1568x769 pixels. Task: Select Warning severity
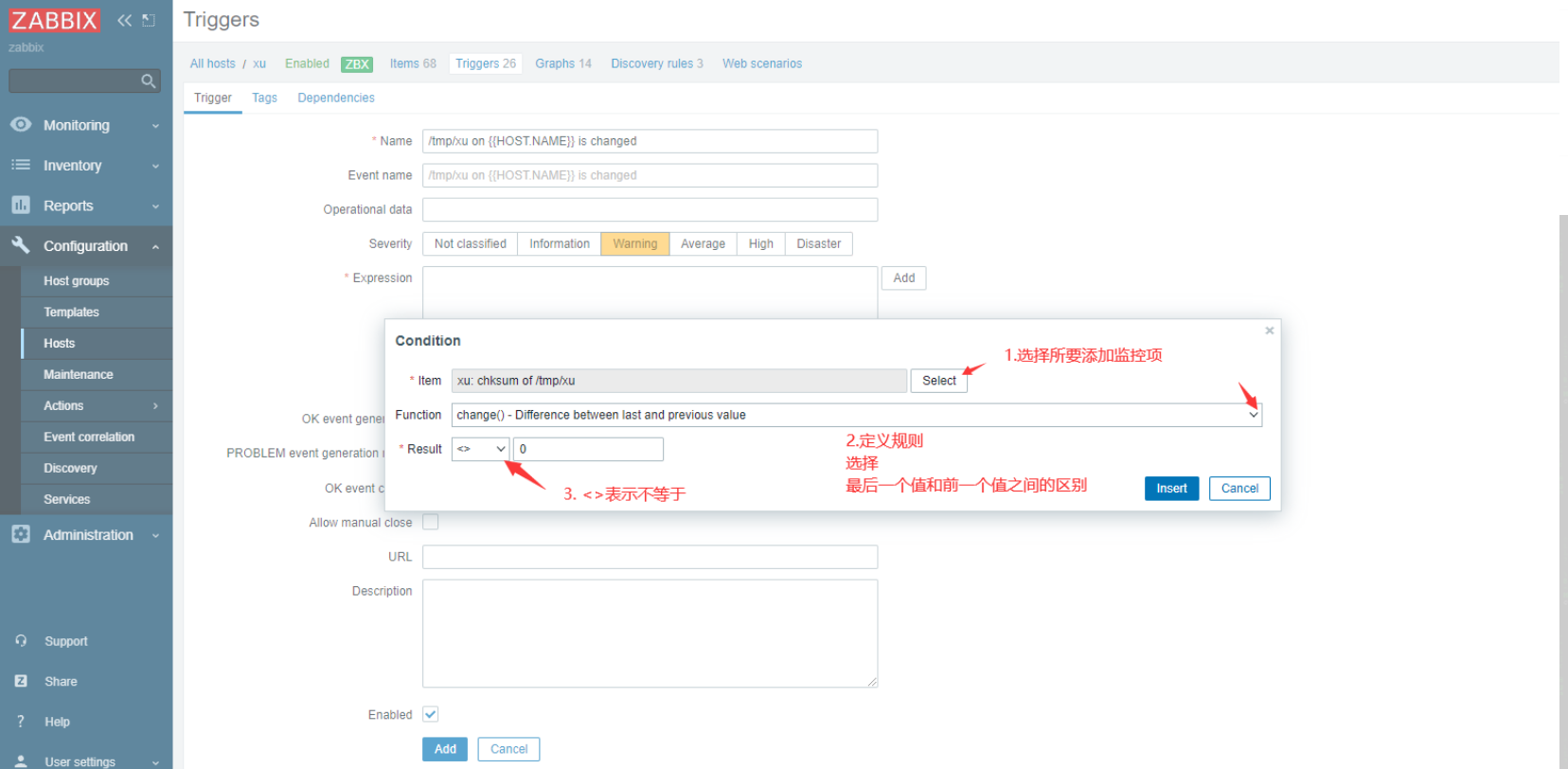pos(635,244)
